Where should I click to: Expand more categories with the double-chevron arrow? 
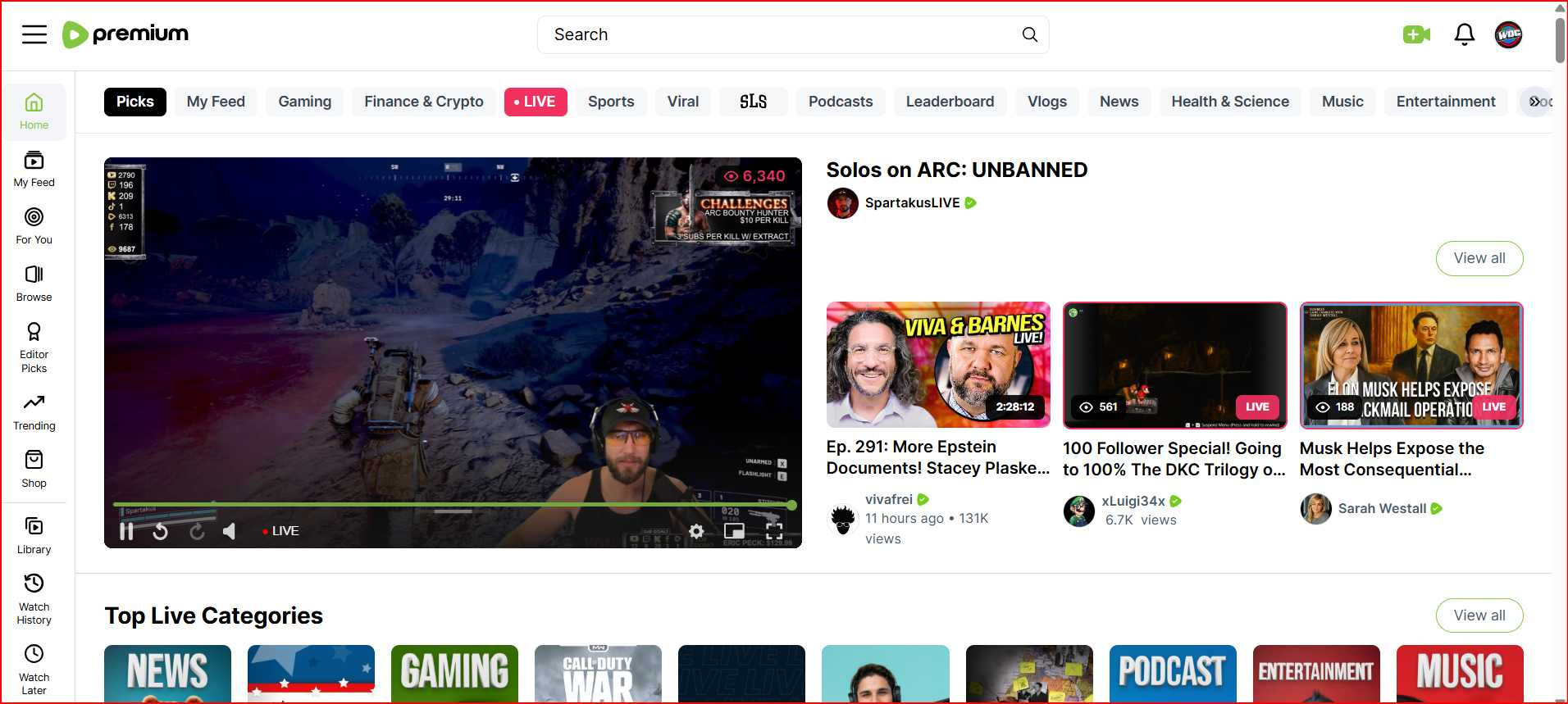(x=1534, y=102)
